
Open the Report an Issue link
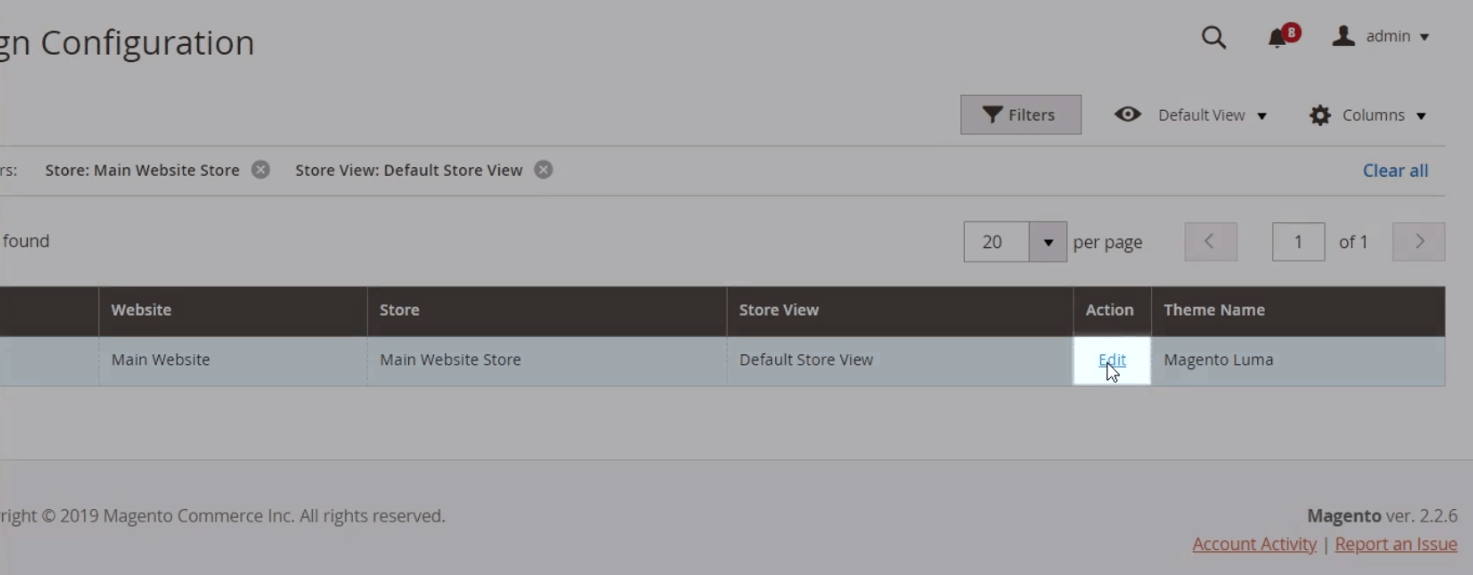click(1395, 544)
